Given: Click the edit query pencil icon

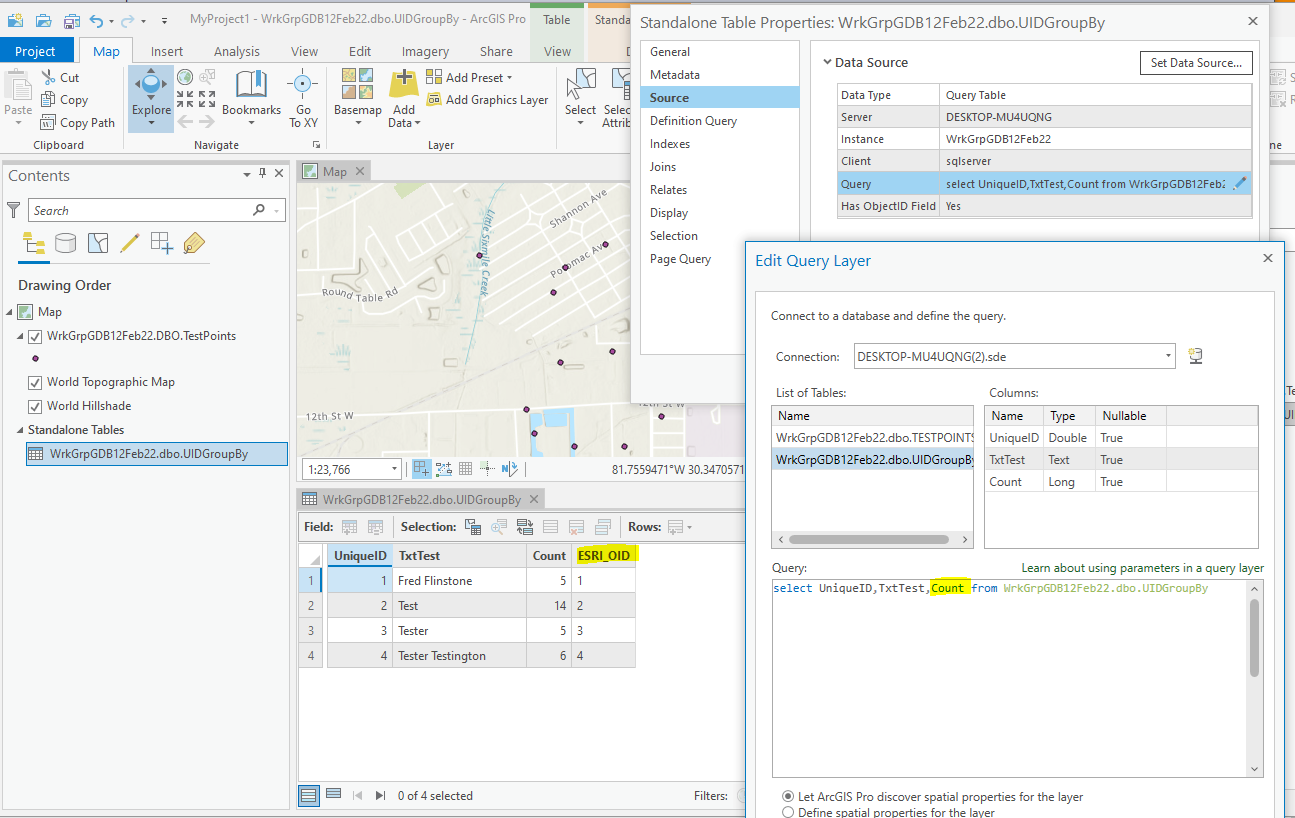Looking at the screenshot, I should click(x=1240, y=183).
